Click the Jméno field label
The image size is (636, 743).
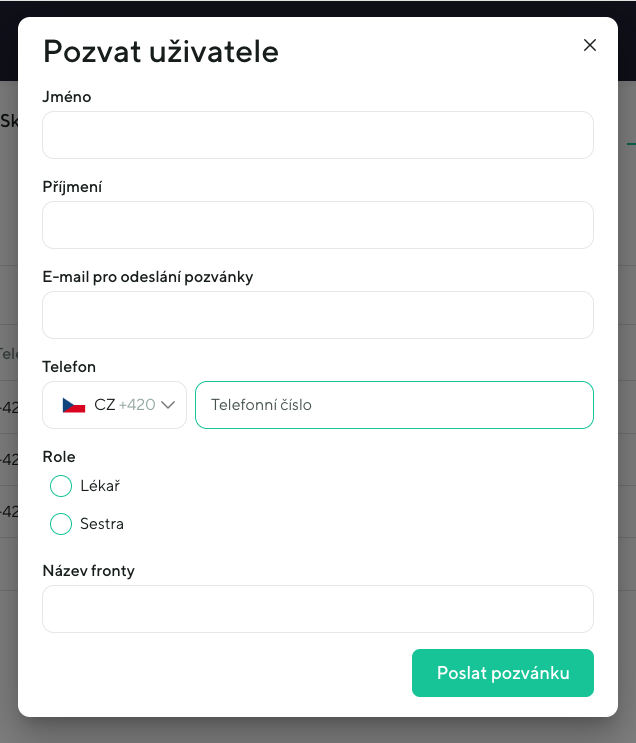(x=67, y=97)
